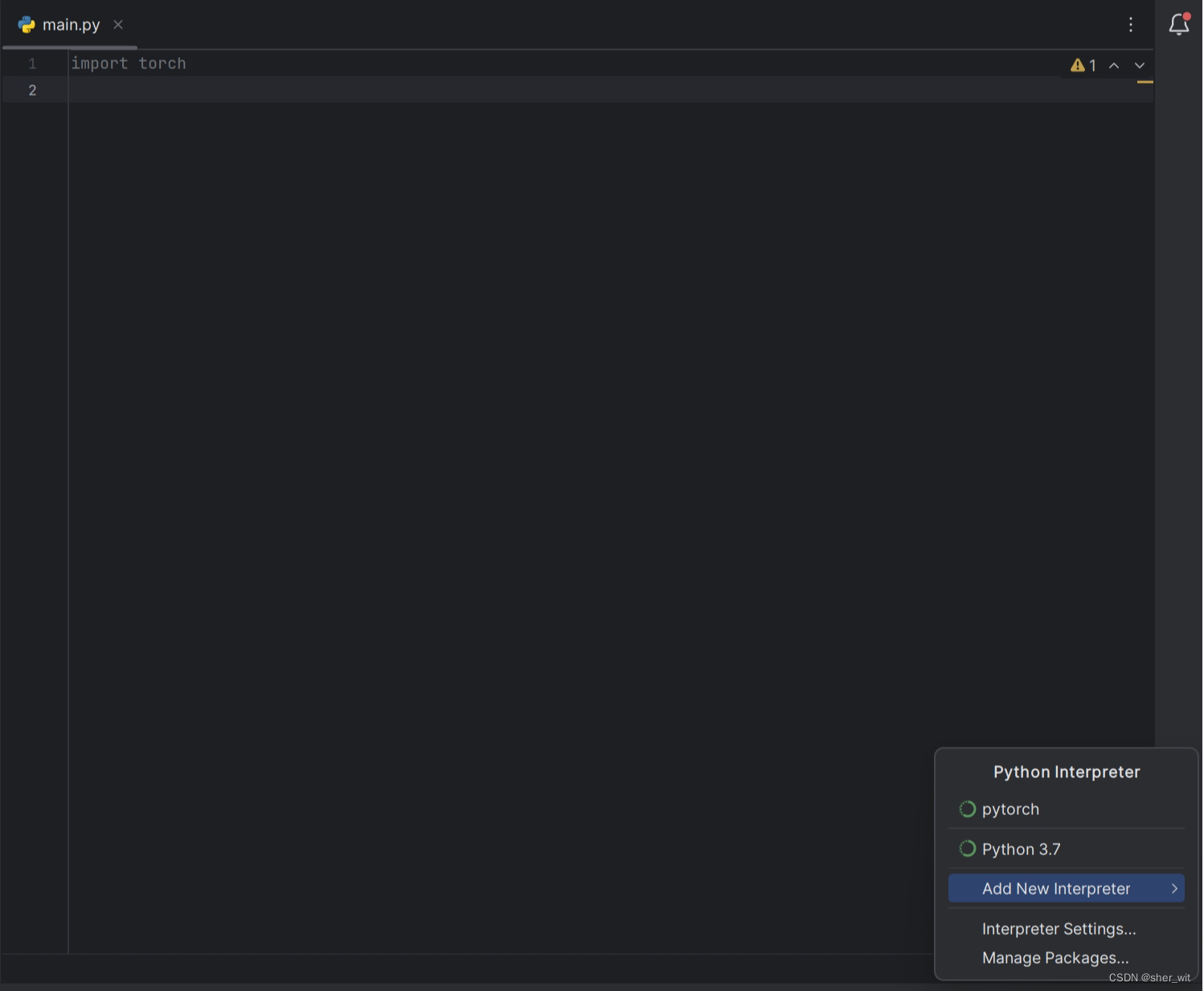Click the next problem down arrow
The height and width of the screenshot is (991, 1204).
1140,65
